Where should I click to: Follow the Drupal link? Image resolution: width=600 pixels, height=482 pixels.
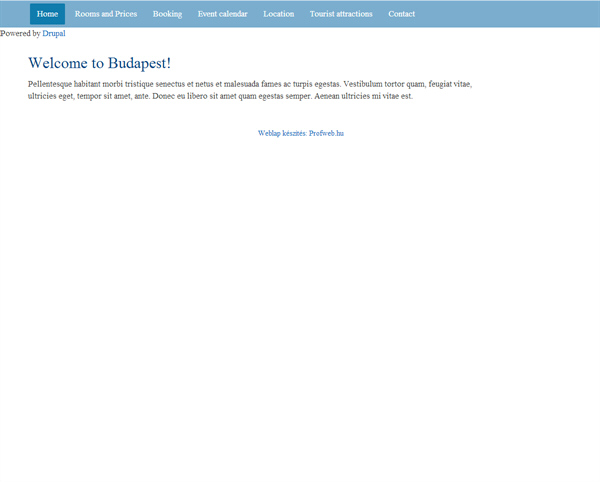tap(54, 33)
